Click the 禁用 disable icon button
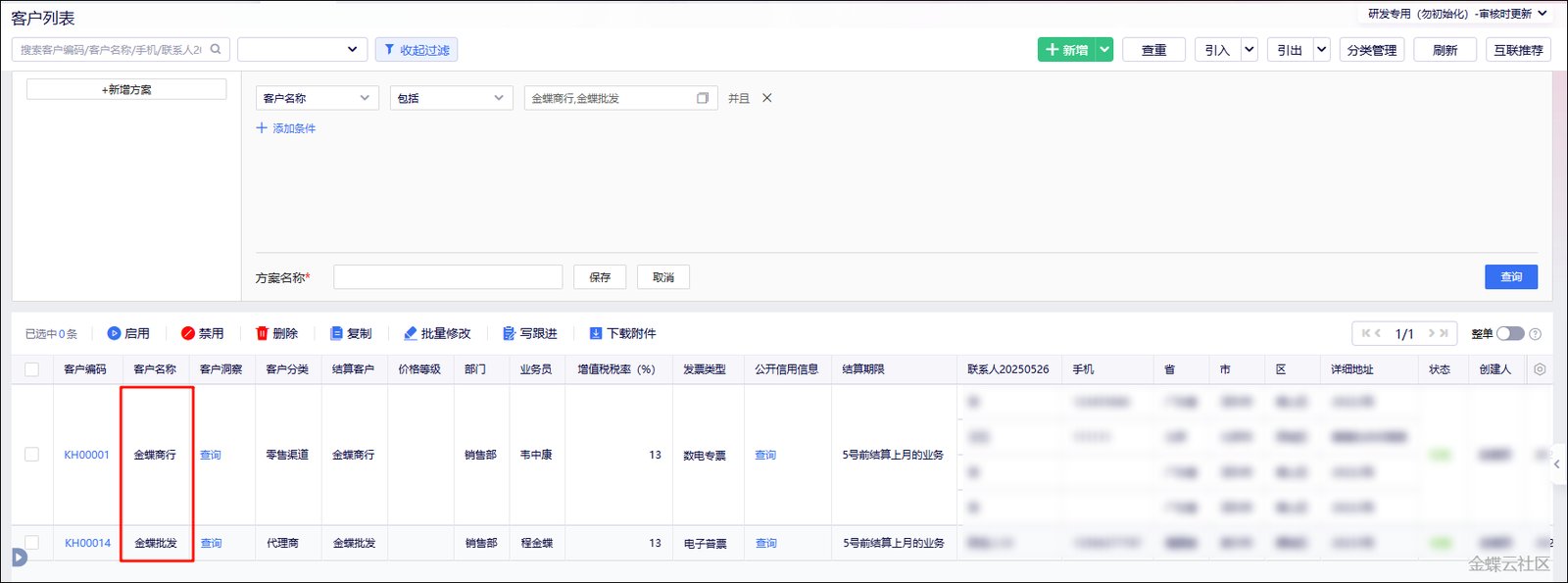This screenshot has width=1568, height=583. point(202,333)
